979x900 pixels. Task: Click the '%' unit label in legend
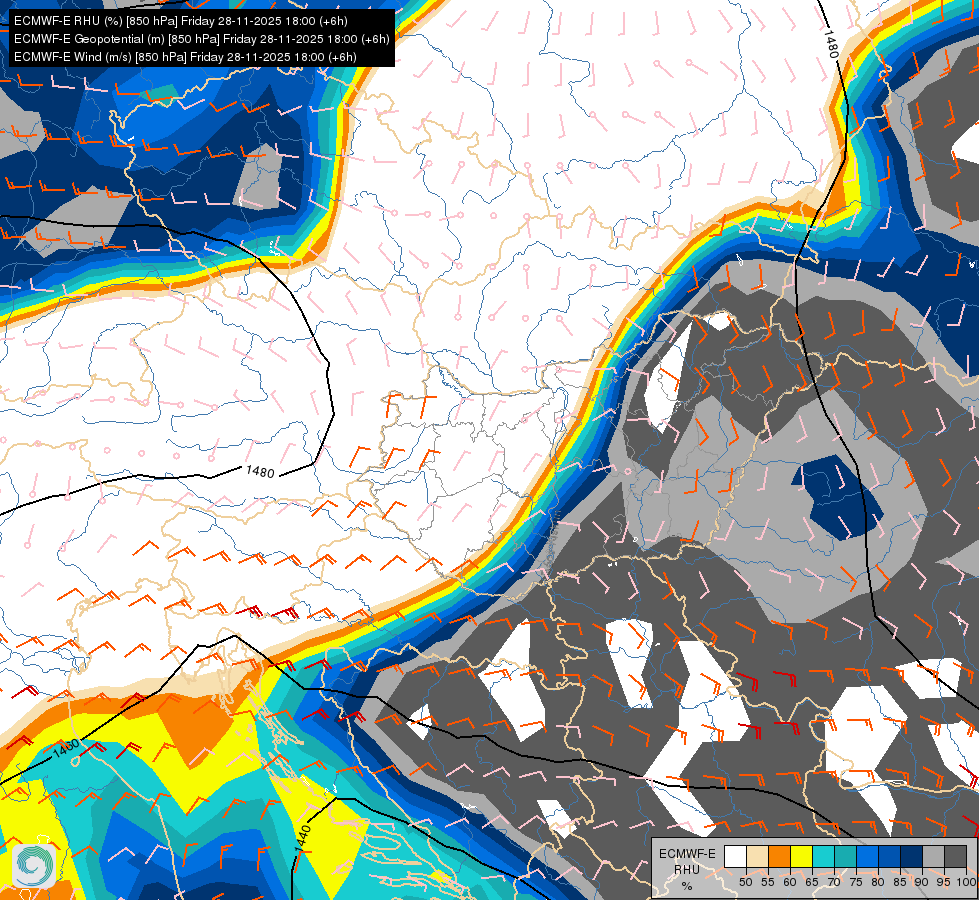click(x=687, y=886)
